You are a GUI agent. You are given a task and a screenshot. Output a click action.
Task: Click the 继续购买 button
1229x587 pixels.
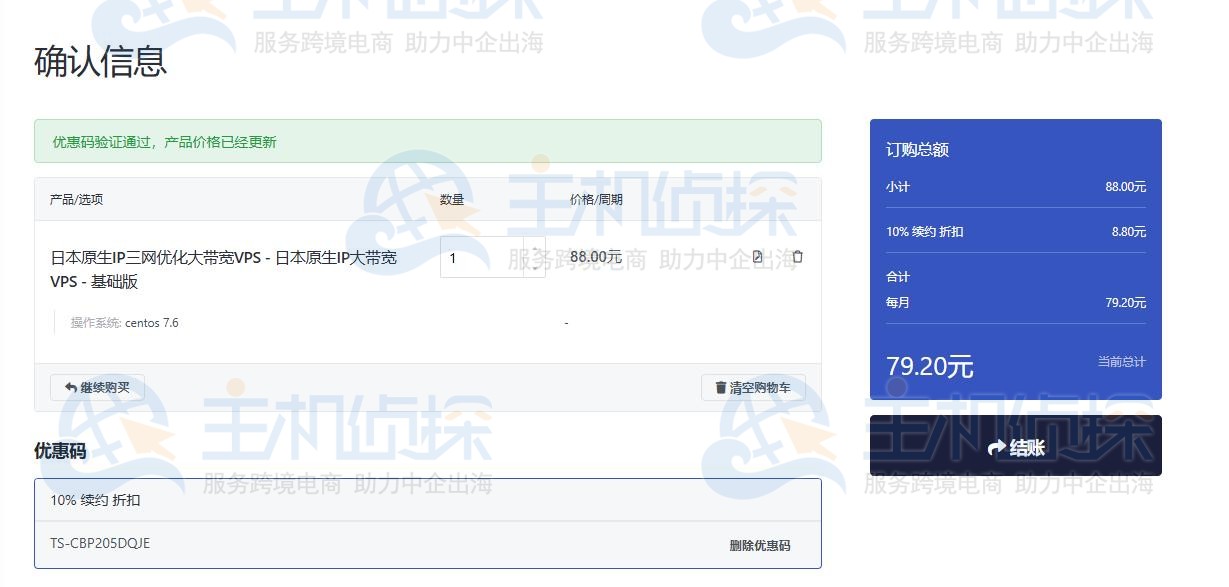(x=97, y=387)
